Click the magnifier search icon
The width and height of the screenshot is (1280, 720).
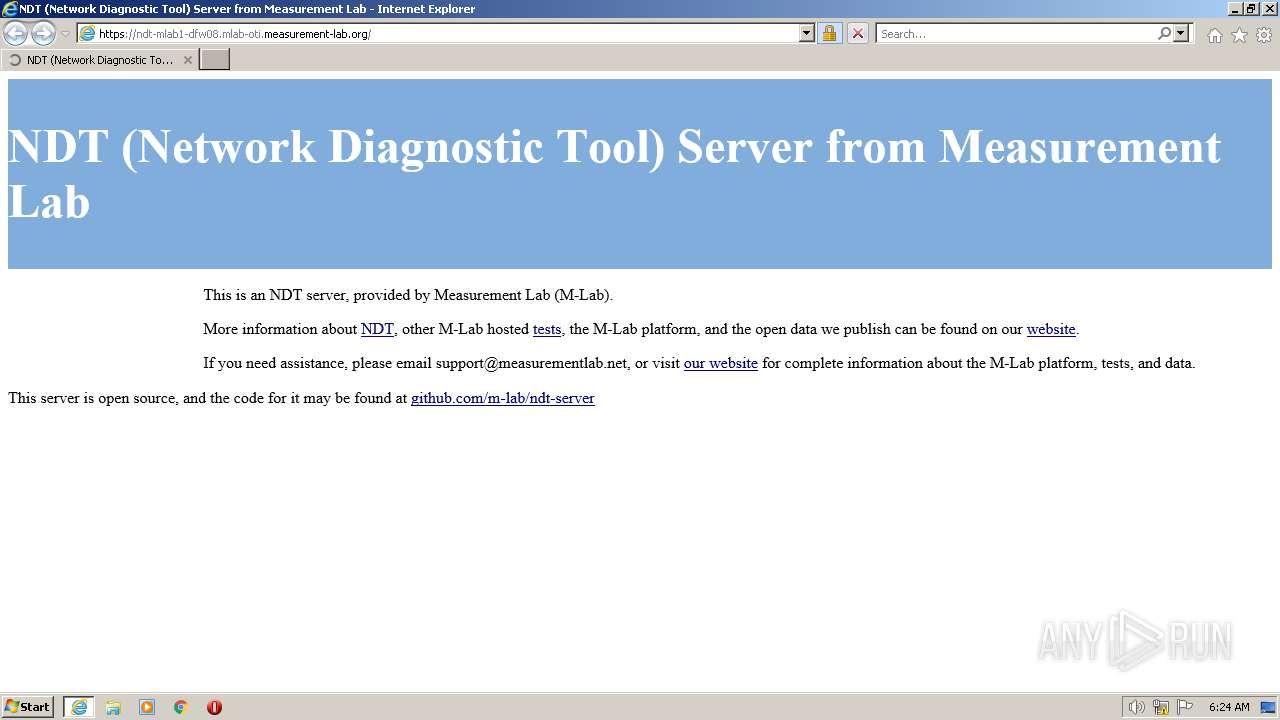[x=1164, y=34]
